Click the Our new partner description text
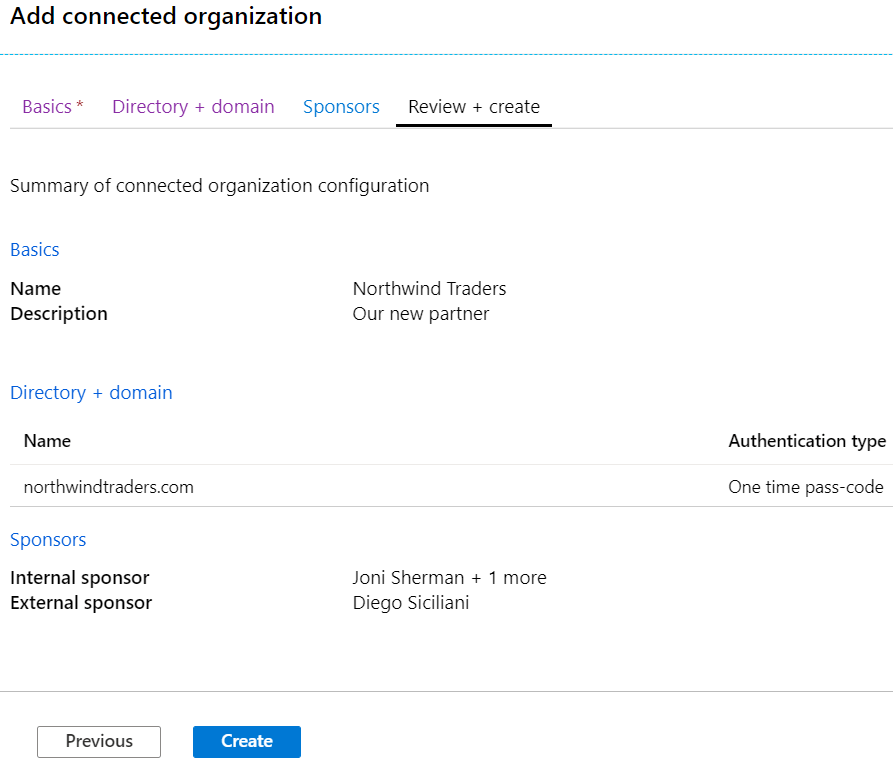893x761 pixels. (x=421, y=314)
